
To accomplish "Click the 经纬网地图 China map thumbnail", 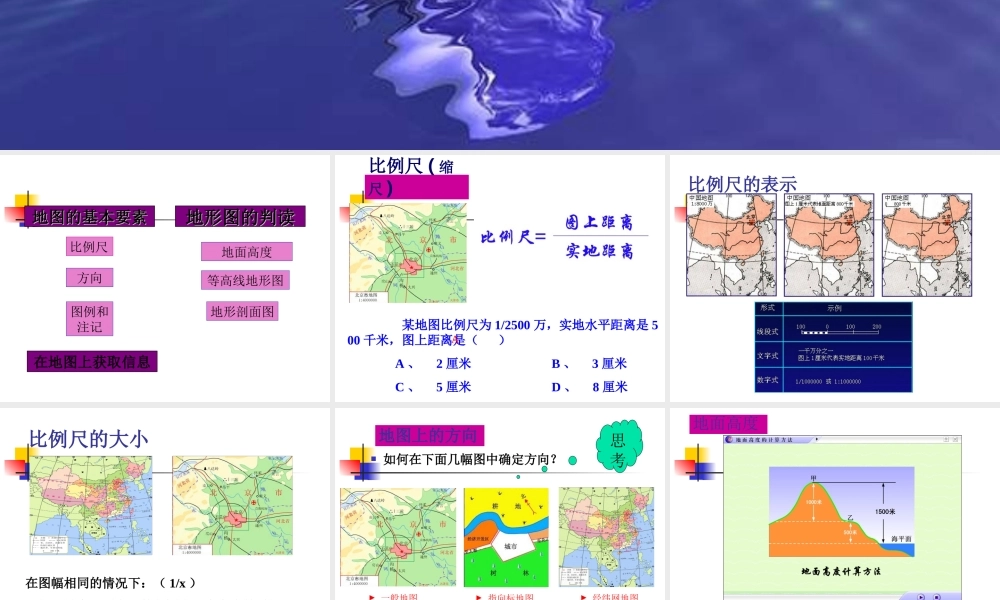I will pos(607,537).
